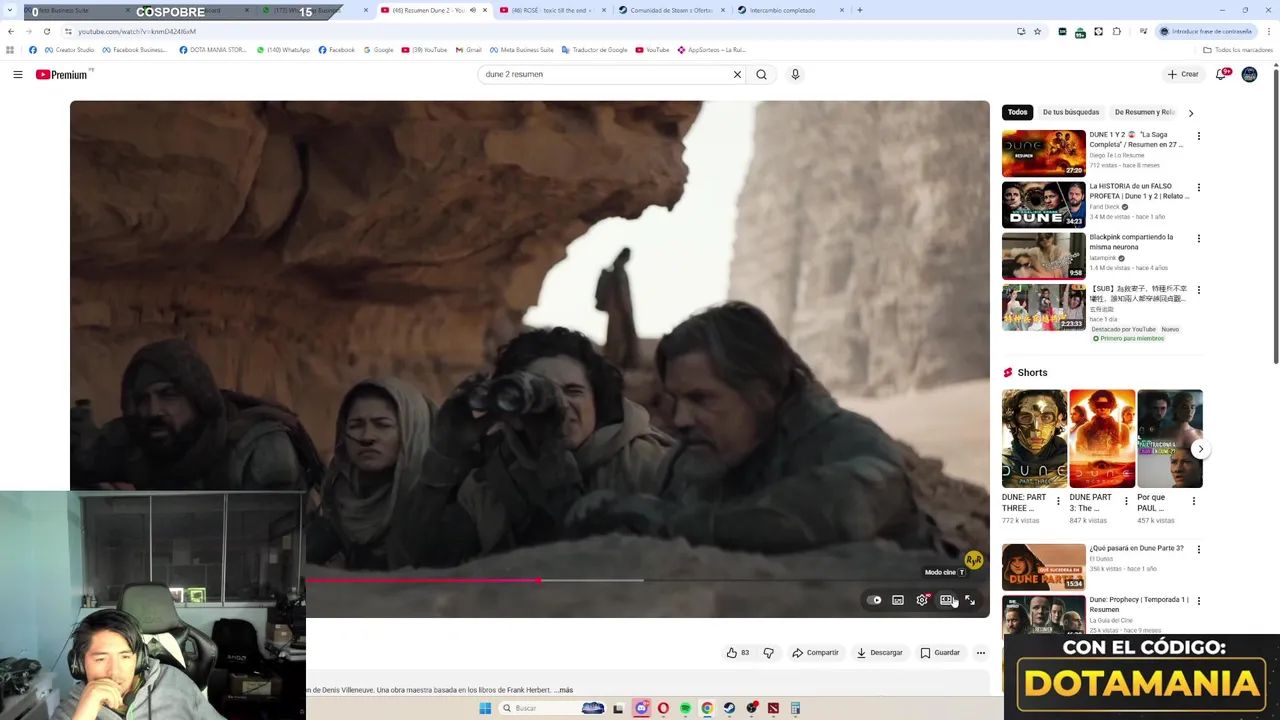Open DUNE 1 Y 2 Saga Completa thumbnail
This screenshot has width=1280, height=720.
pos(1043,153)
